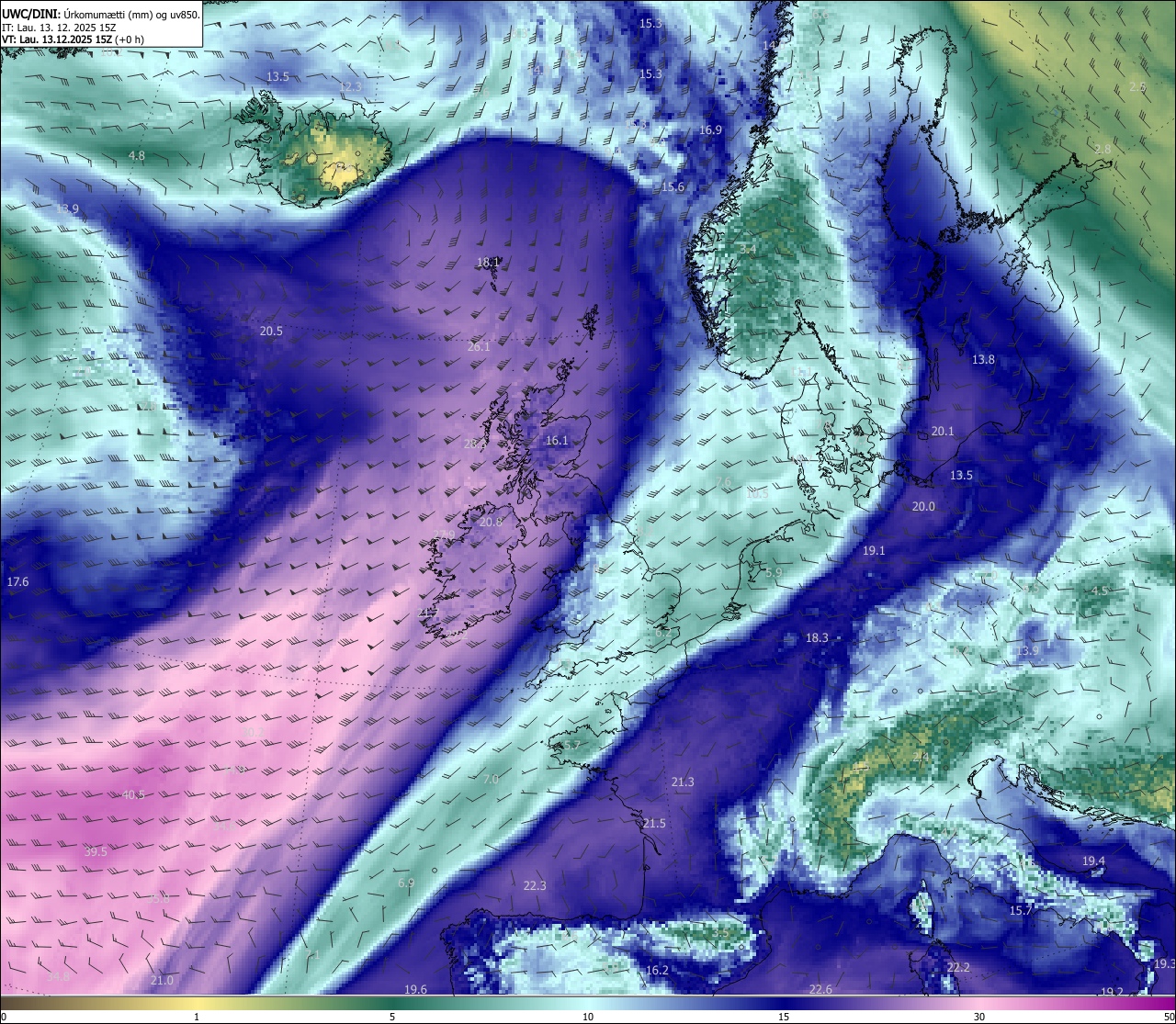Click the 39.5 value label
Screen dimensions: 1176x1024
(96, 852)
